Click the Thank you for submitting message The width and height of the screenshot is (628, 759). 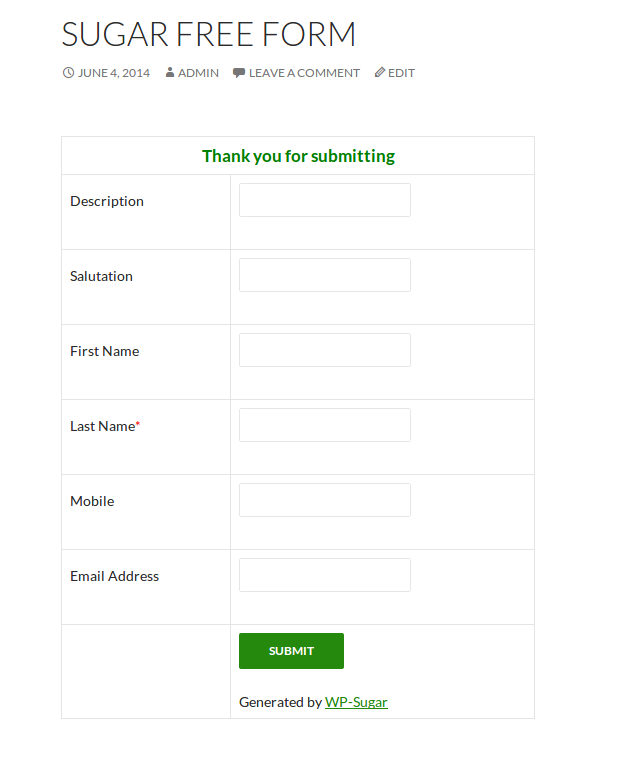[x=298, y=156]
